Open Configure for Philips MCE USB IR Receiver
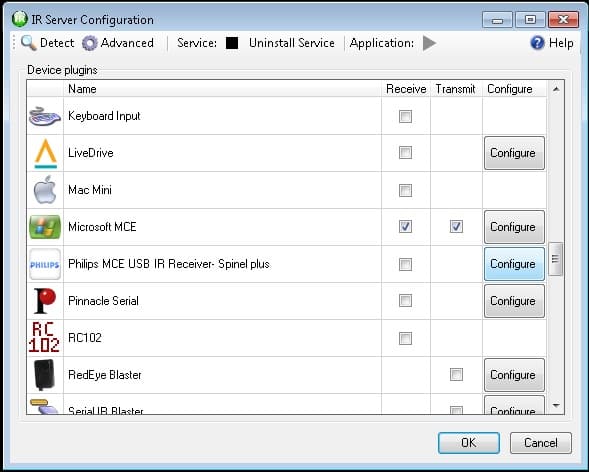This screenshot has width=589, height=472. pos(514,264)
